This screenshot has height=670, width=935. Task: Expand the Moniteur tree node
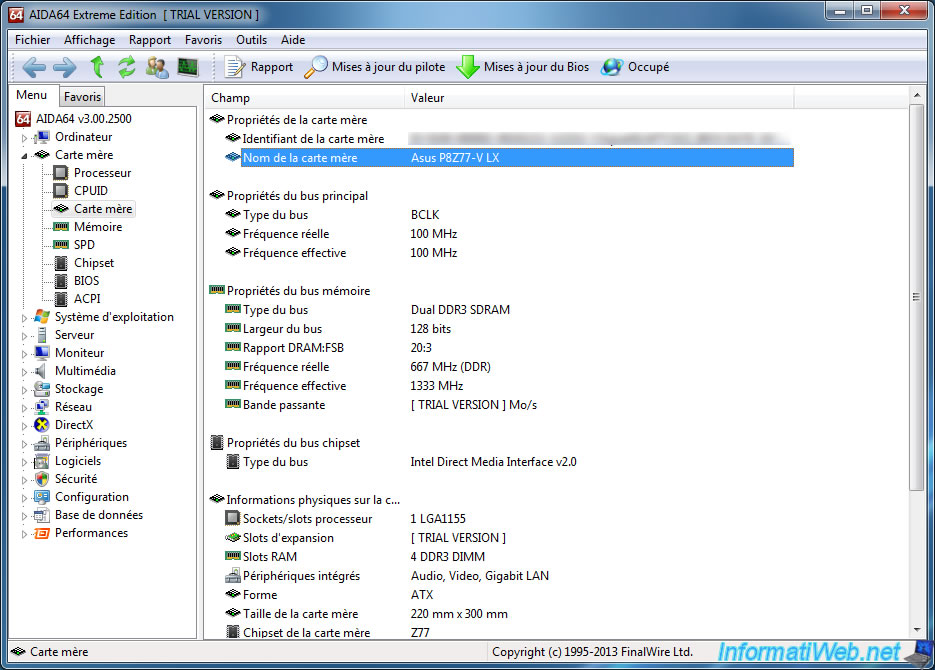point(24,353)
